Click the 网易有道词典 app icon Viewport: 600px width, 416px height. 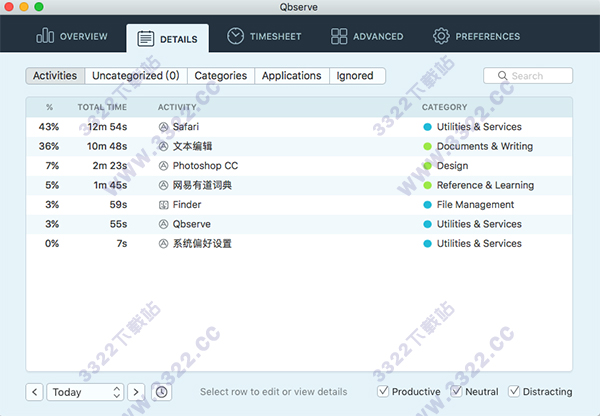tap(163, 185)
